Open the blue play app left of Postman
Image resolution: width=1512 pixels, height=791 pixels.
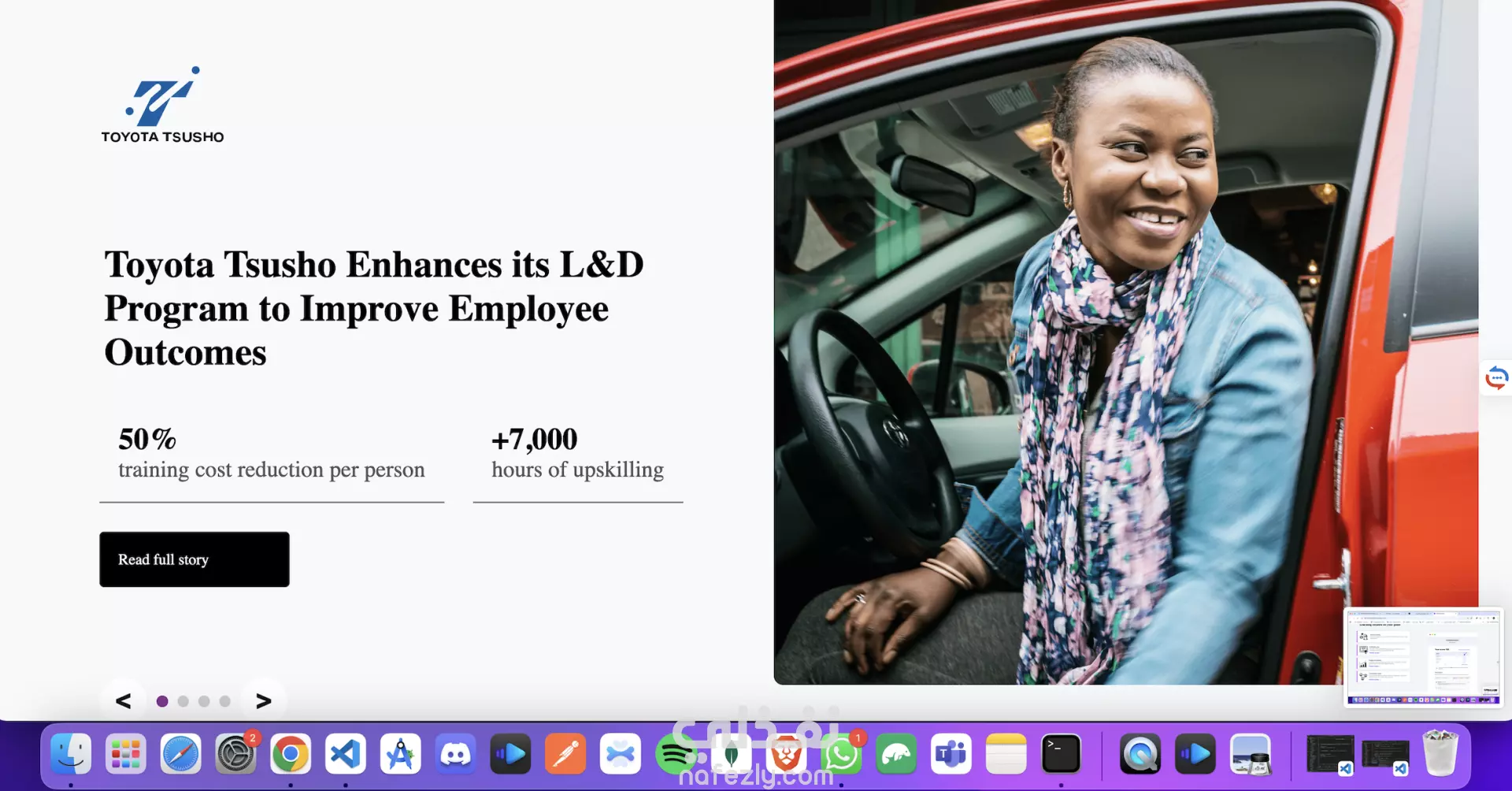(510, 755)
